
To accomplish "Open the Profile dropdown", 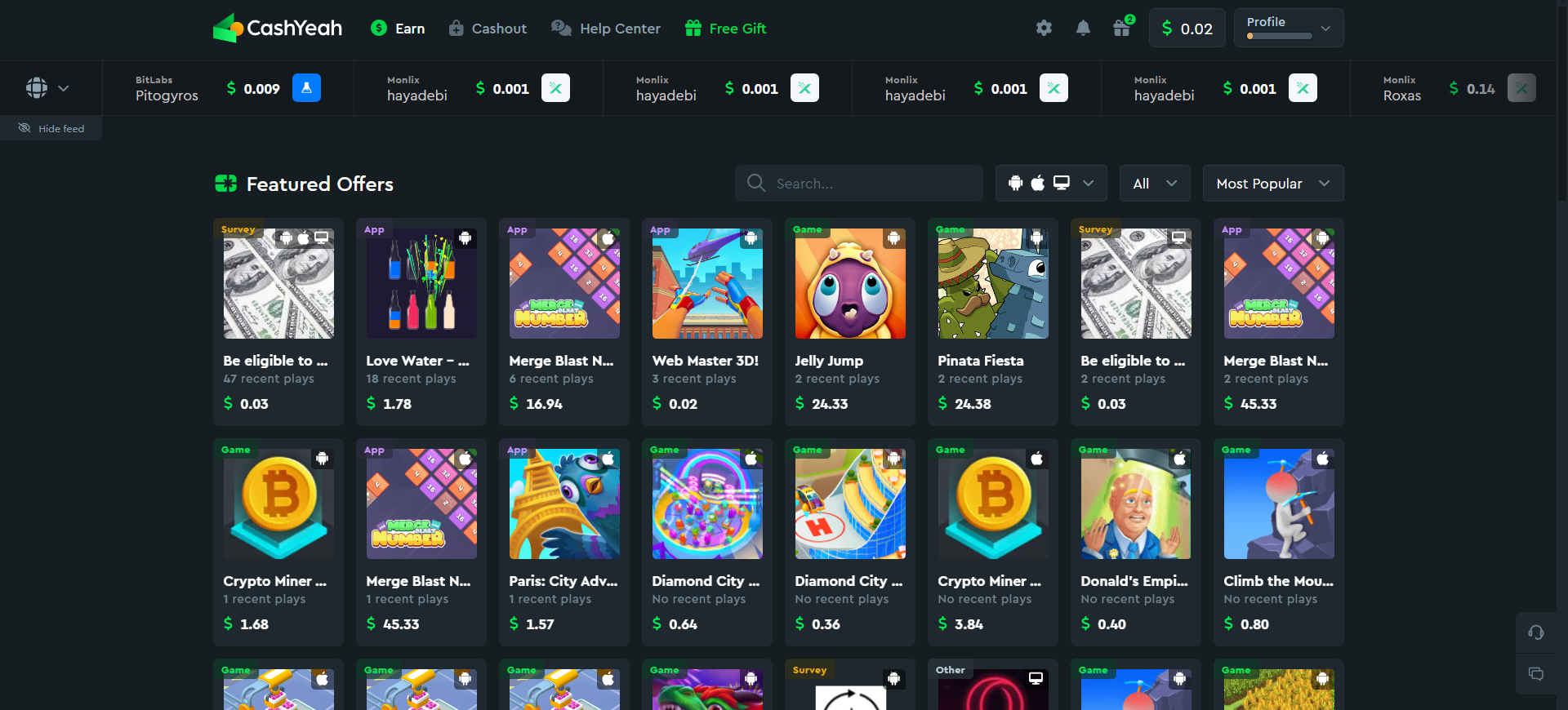I will 1289,28.
